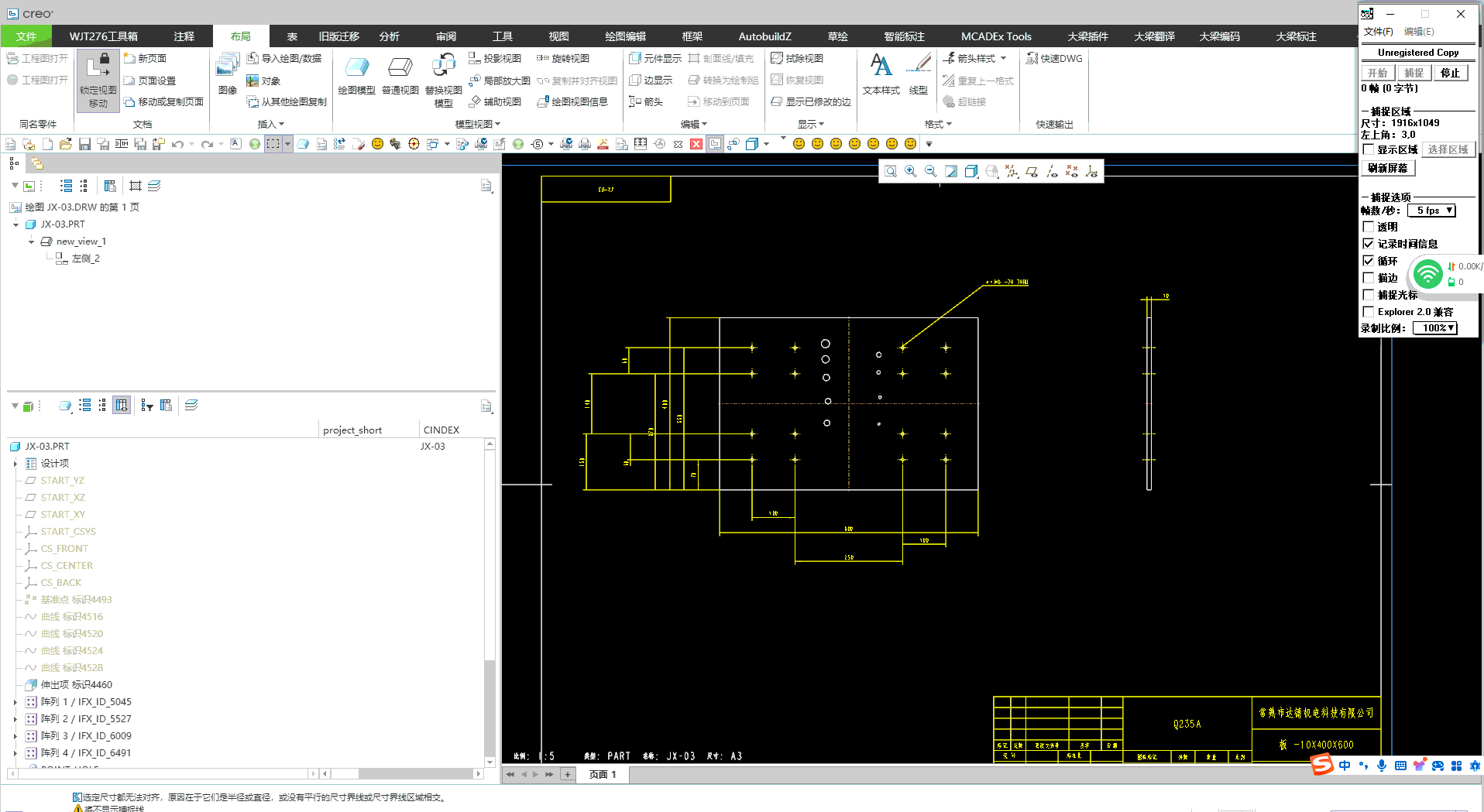The width and height of the screenshot is (1484, 812).
Task: Select the 投影视图 projection view tool
Action: click(x=495, y=58)
